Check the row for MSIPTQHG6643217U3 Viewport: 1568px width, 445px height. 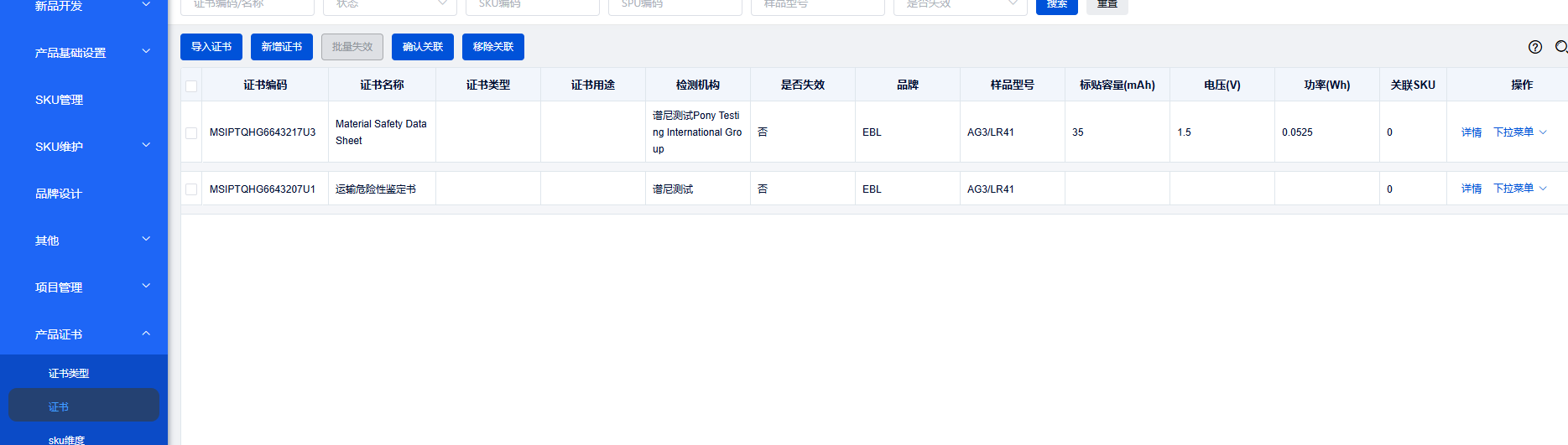tap(191, 132)
